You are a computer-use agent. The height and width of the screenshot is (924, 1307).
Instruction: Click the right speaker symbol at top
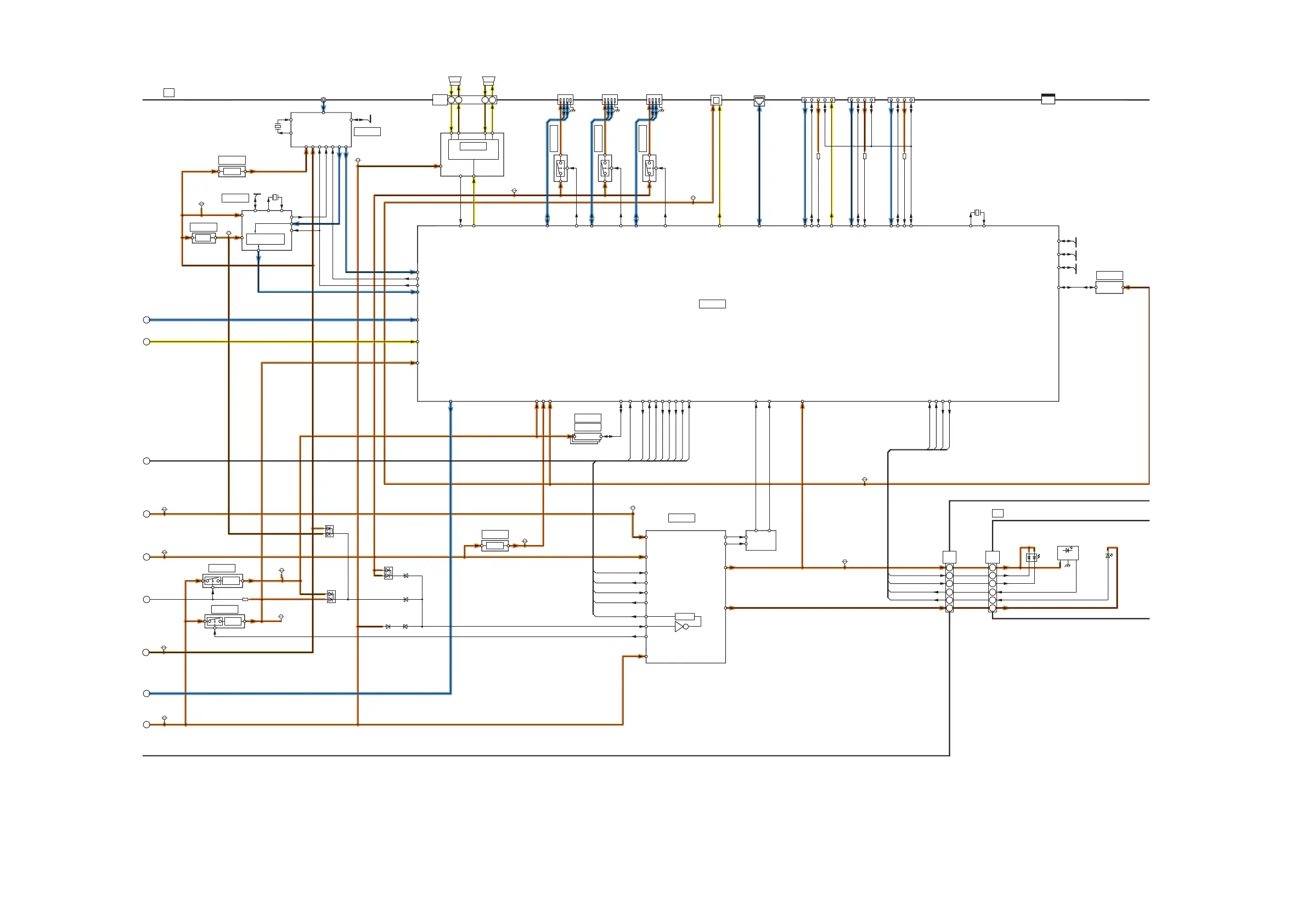click(x=488, y=81)
